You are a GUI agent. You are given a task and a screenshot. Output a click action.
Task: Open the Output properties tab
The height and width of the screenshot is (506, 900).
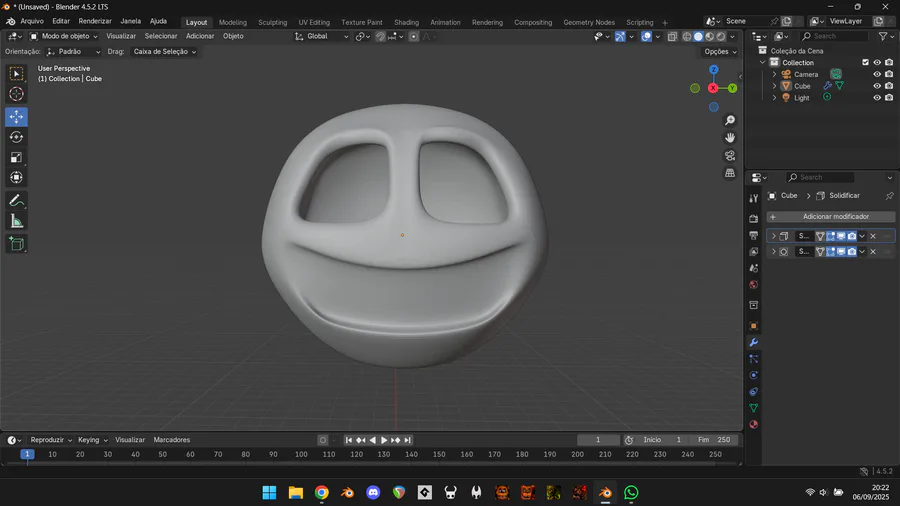coord(754,235)
